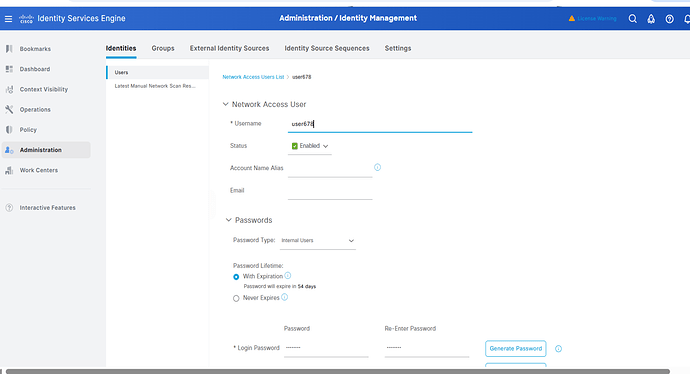Screen dimensions: 690x374
Task: Open the search magnifier icon
Action: 632,19
